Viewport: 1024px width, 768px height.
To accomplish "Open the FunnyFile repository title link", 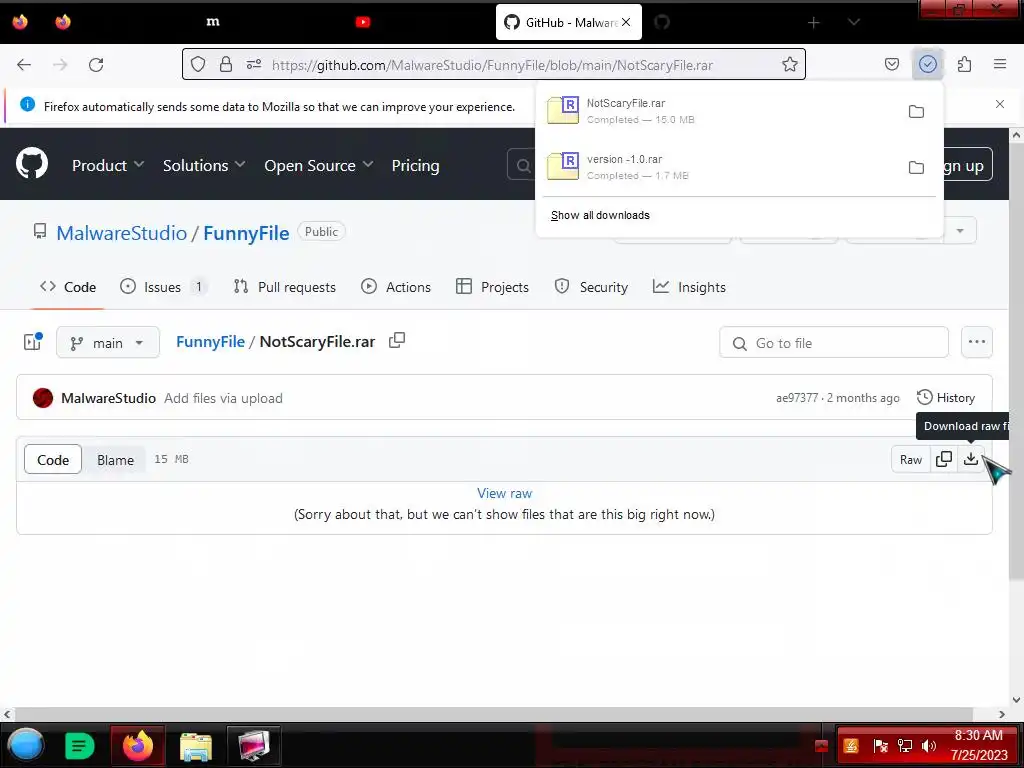I will click(x=246, y=233).
